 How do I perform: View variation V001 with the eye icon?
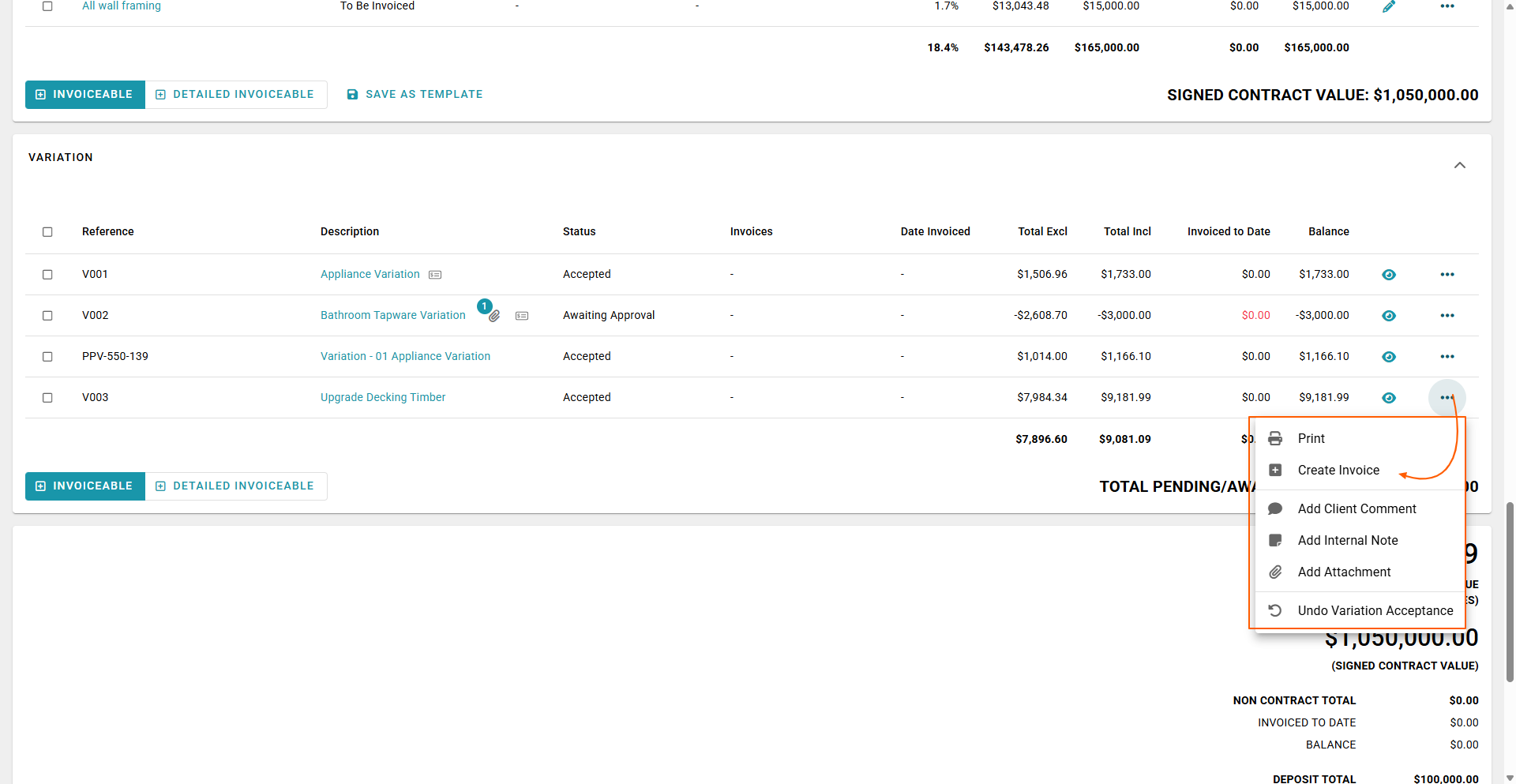coord(1389,275)
